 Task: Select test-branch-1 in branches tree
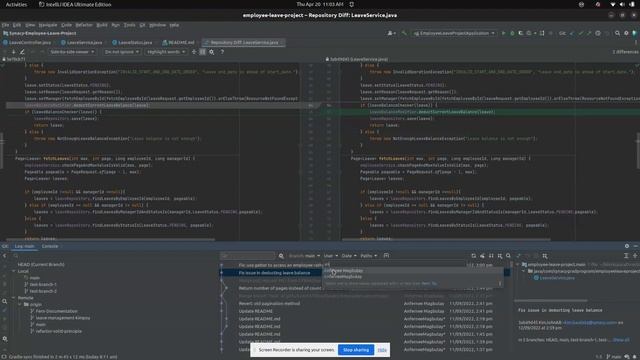pyautogui.click(x=43, y=284)
